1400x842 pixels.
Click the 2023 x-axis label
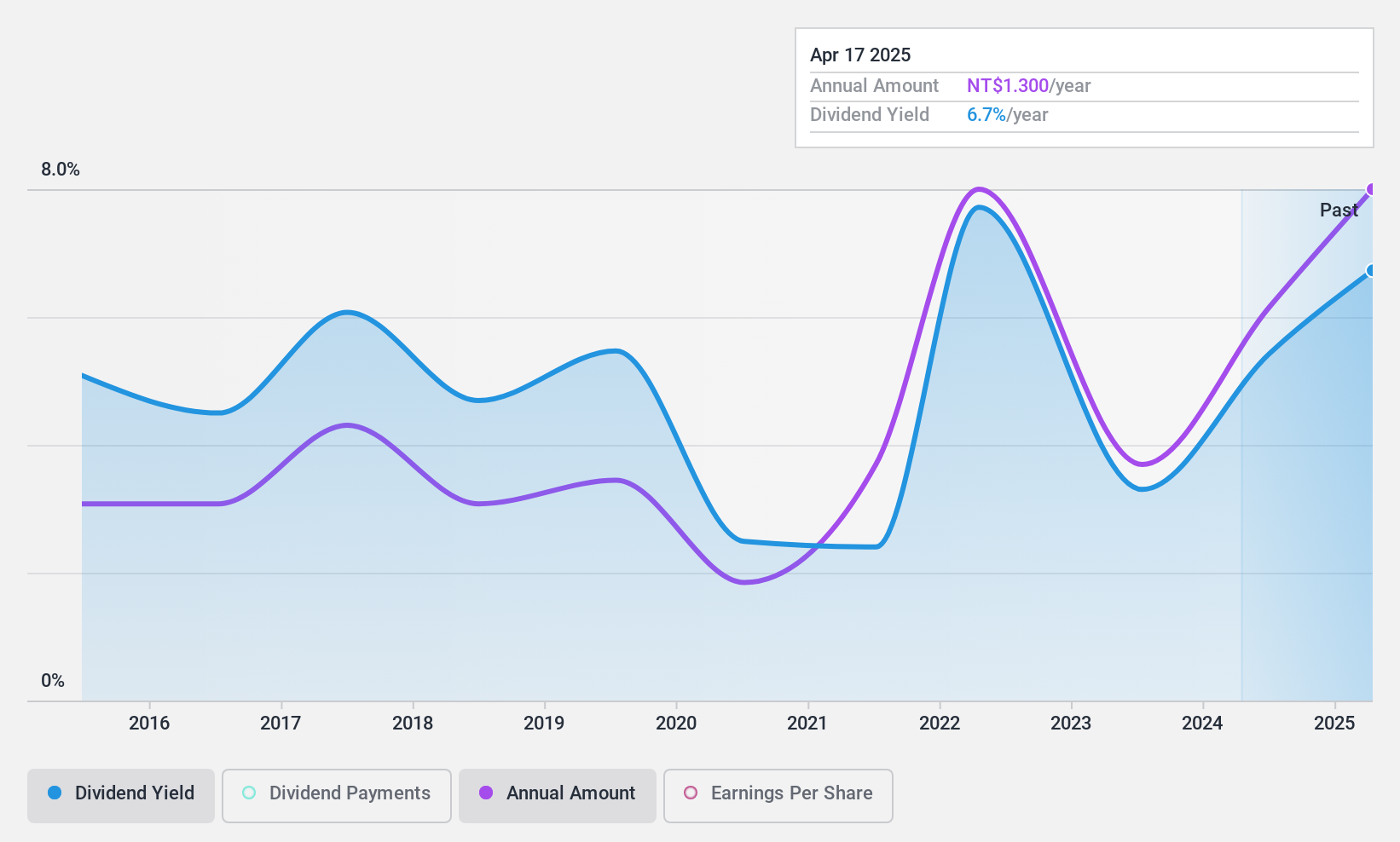coord(1071,724)
